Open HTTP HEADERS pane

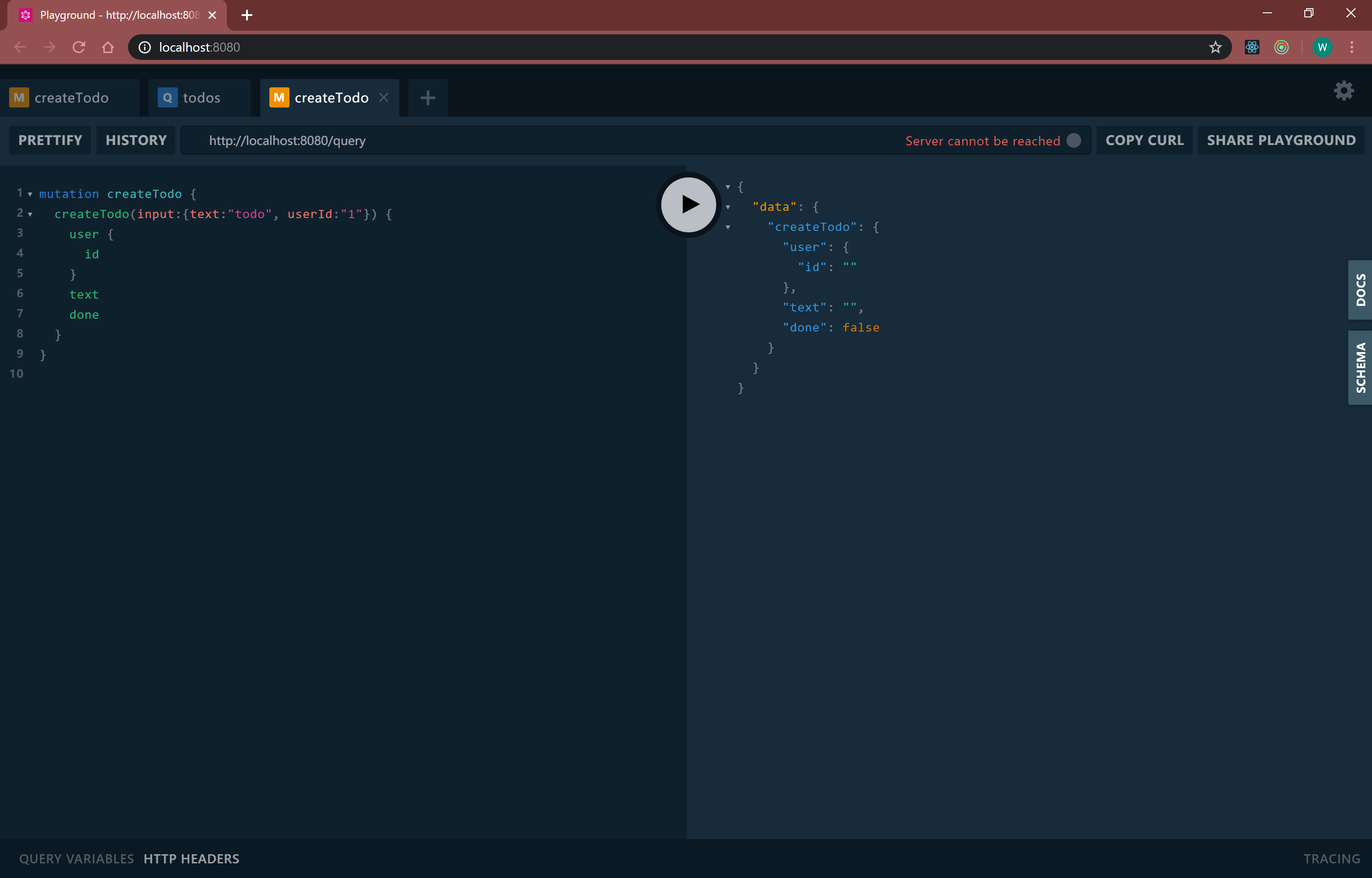point(192,859)
